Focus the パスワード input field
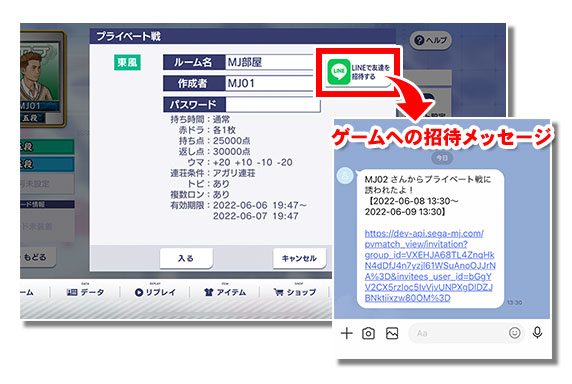The image size is (572, 384). pyautogui.click(x=273, y=105)
